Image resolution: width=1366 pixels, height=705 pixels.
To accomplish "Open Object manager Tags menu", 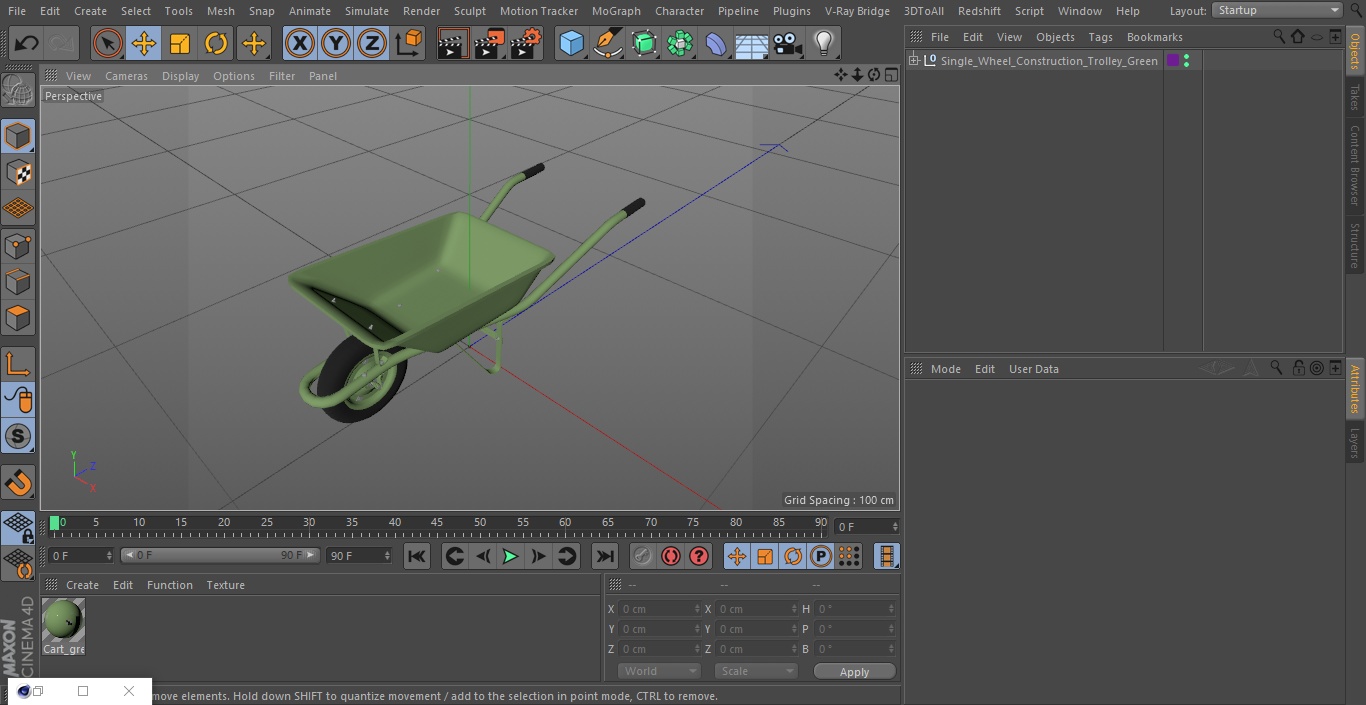I will 1100,37.
